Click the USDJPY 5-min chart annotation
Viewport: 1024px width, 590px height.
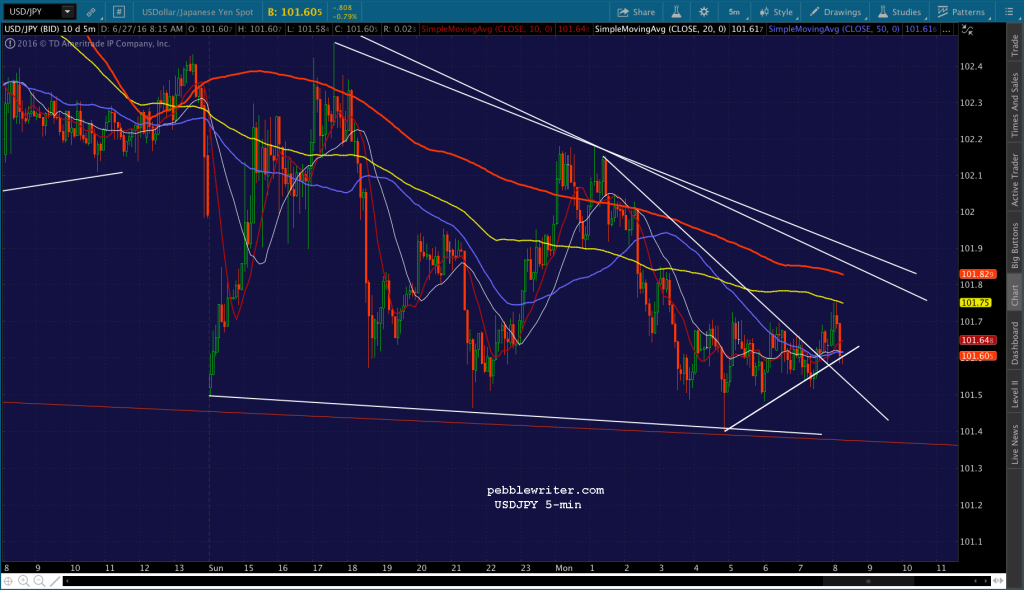tap(537, 504)
